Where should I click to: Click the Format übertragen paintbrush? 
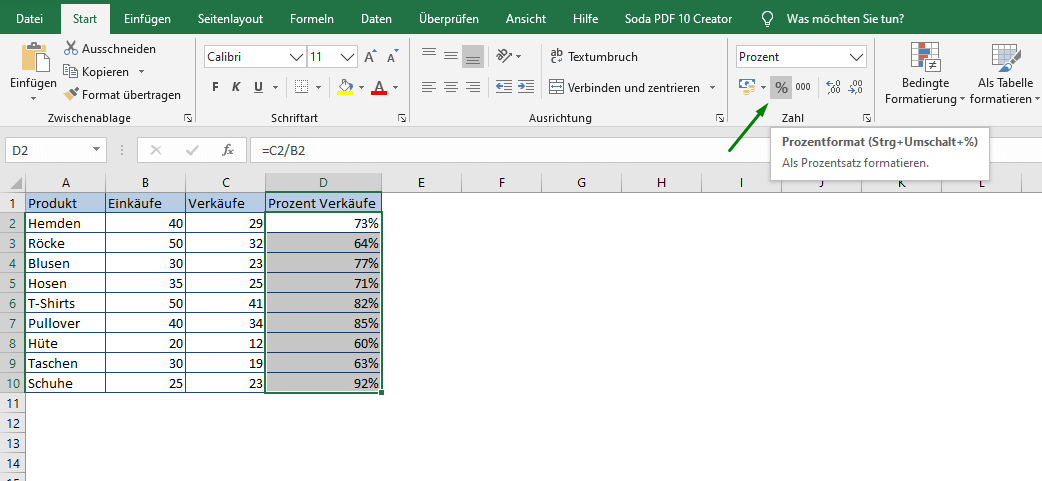tap(122, 95)
